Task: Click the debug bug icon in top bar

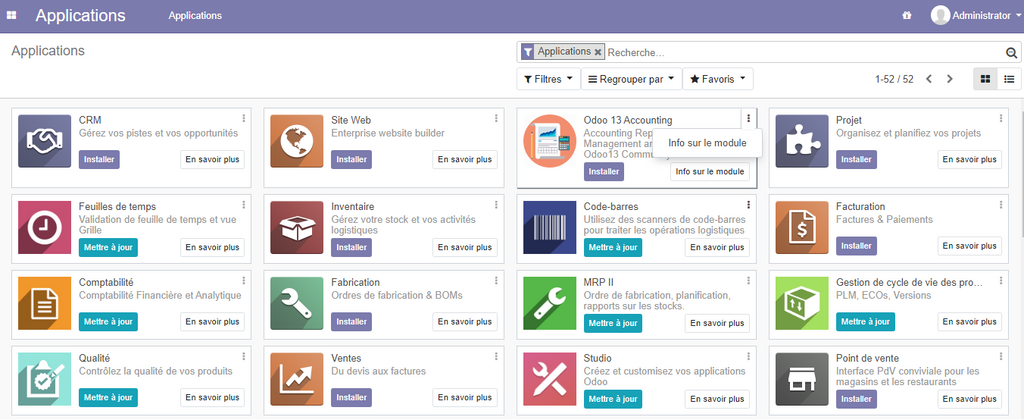Action: point(907,16)
